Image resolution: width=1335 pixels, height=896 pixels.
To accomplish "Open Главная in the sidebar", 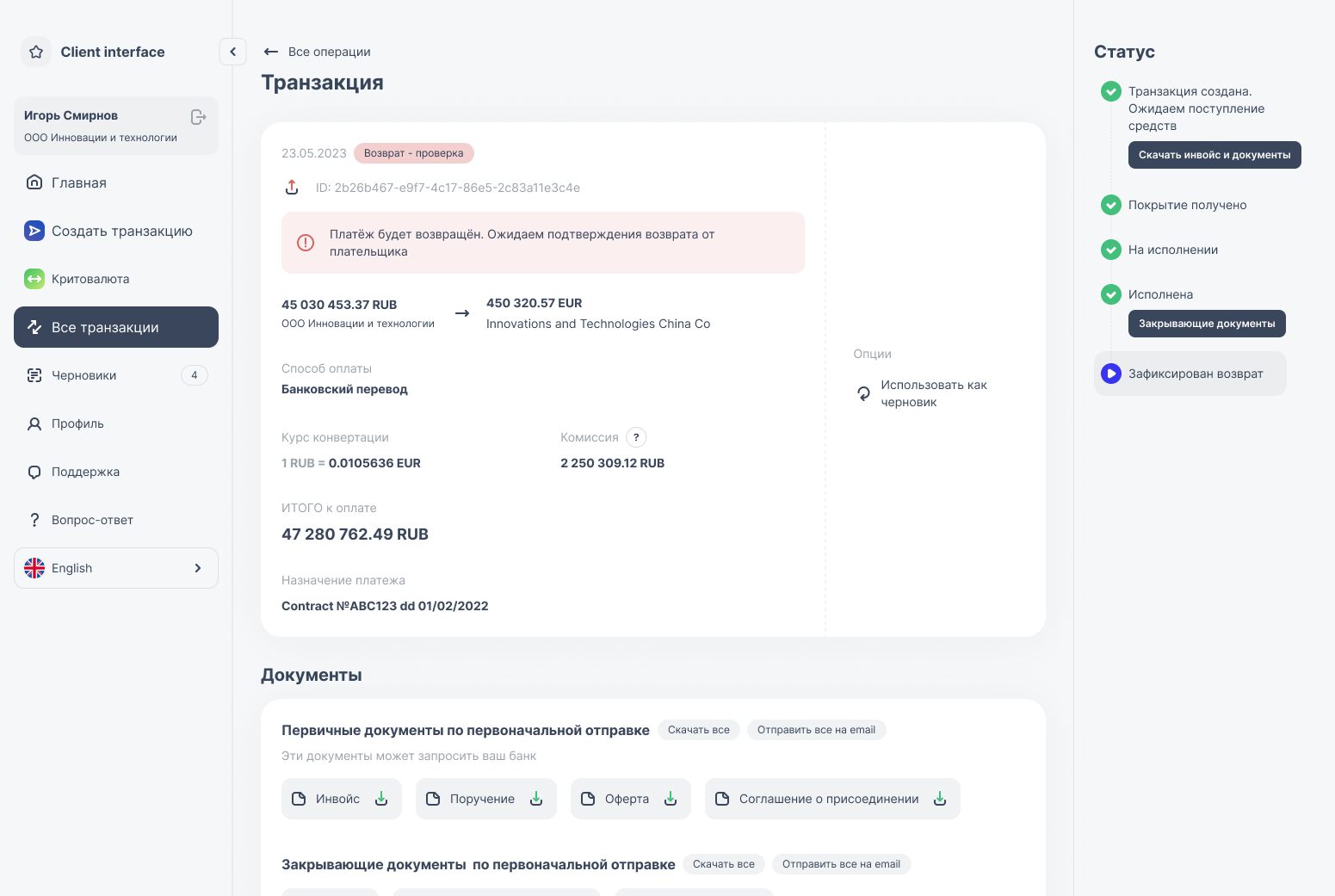I will point(79,182).
